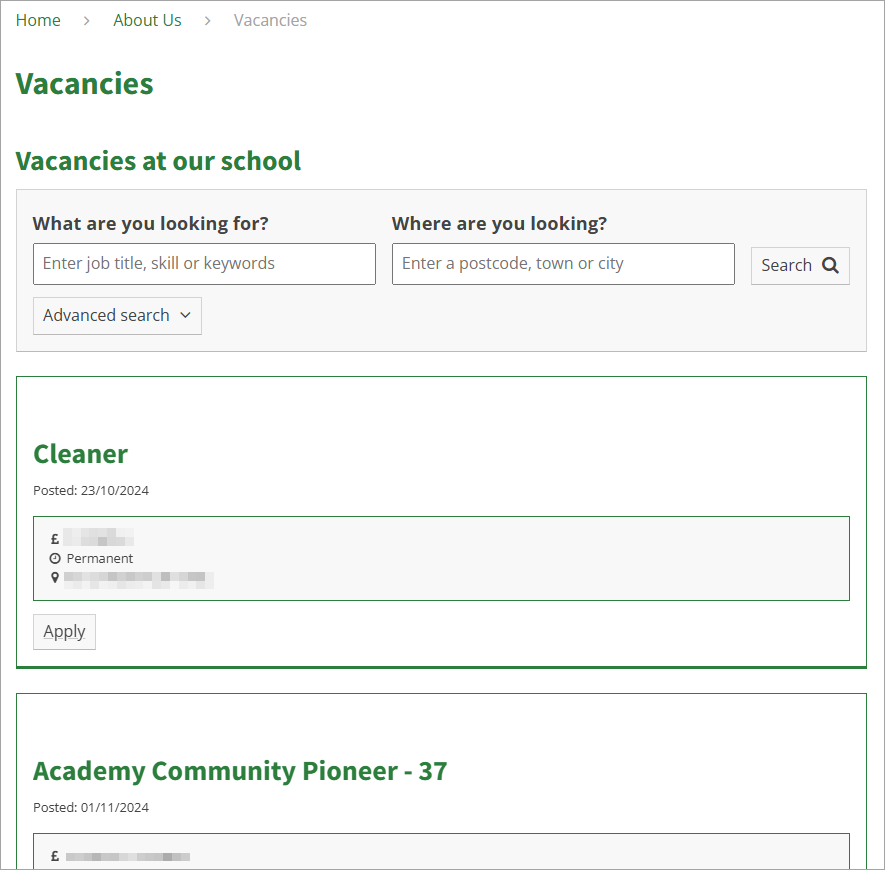The image size is (885, 870).
Task: Select the Vacancies breadcrumb item
Action: pos(270,21)
